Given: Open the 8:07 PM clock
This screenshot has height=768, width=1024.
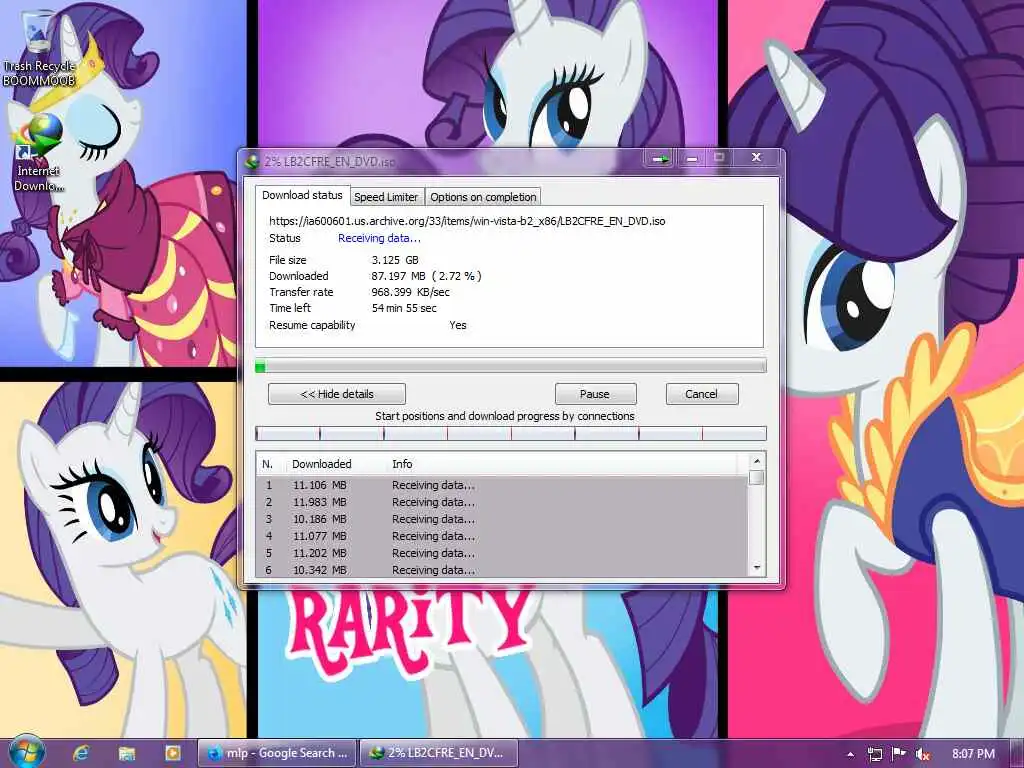Looking at the screenshot, I should (x=973, y=754).
